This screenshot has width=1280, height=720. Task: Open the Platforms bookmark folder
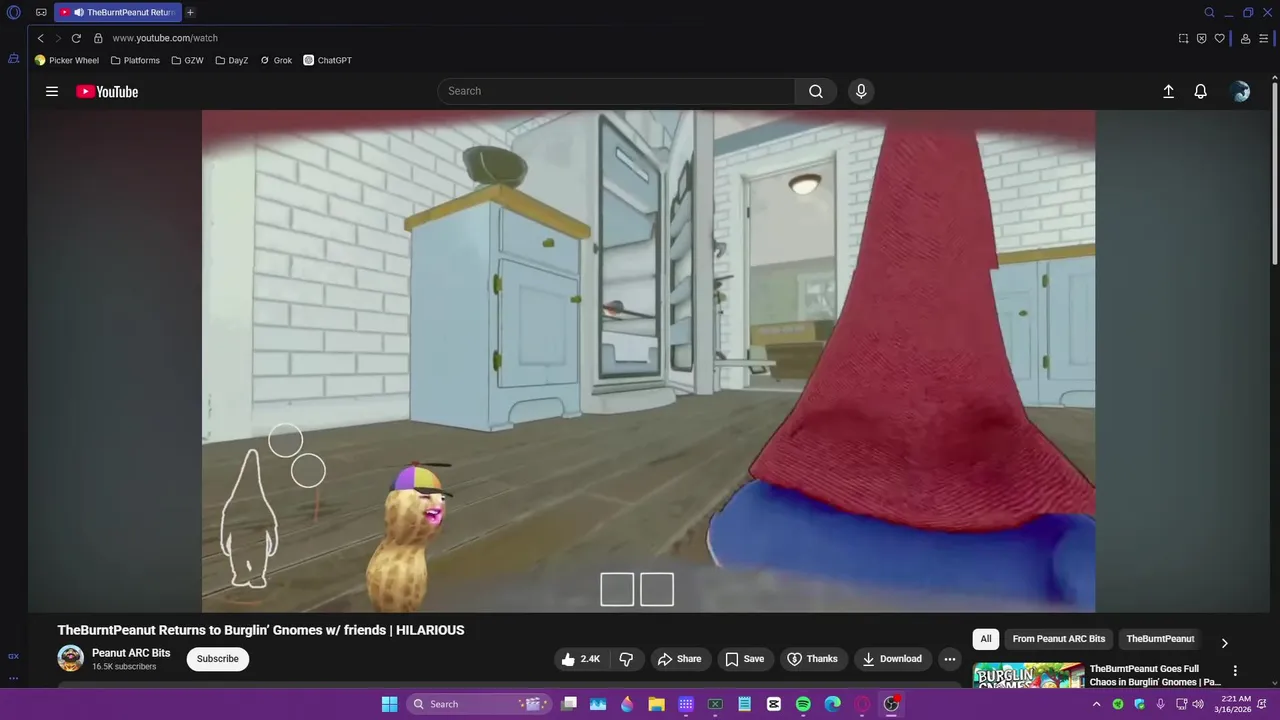tap(135, 60)
